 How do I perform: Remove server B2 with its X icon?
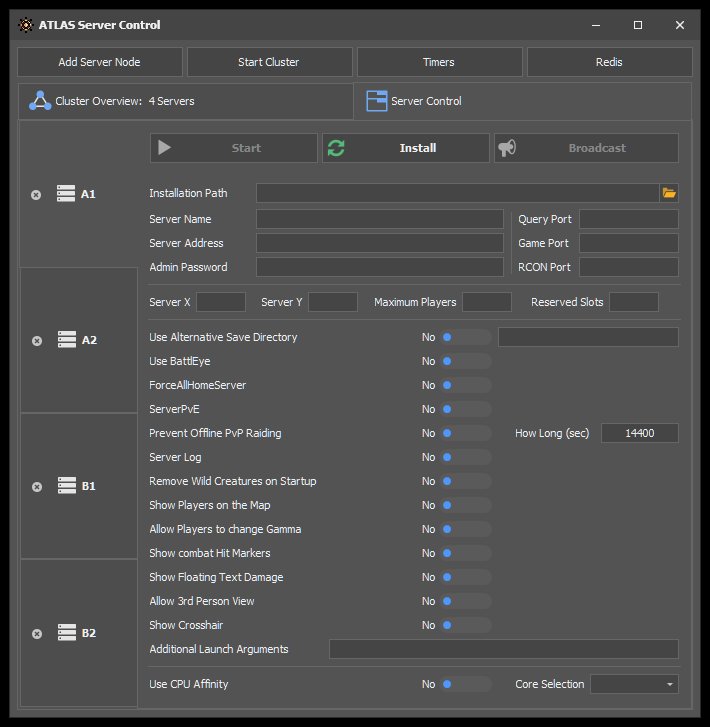(37, 634)
